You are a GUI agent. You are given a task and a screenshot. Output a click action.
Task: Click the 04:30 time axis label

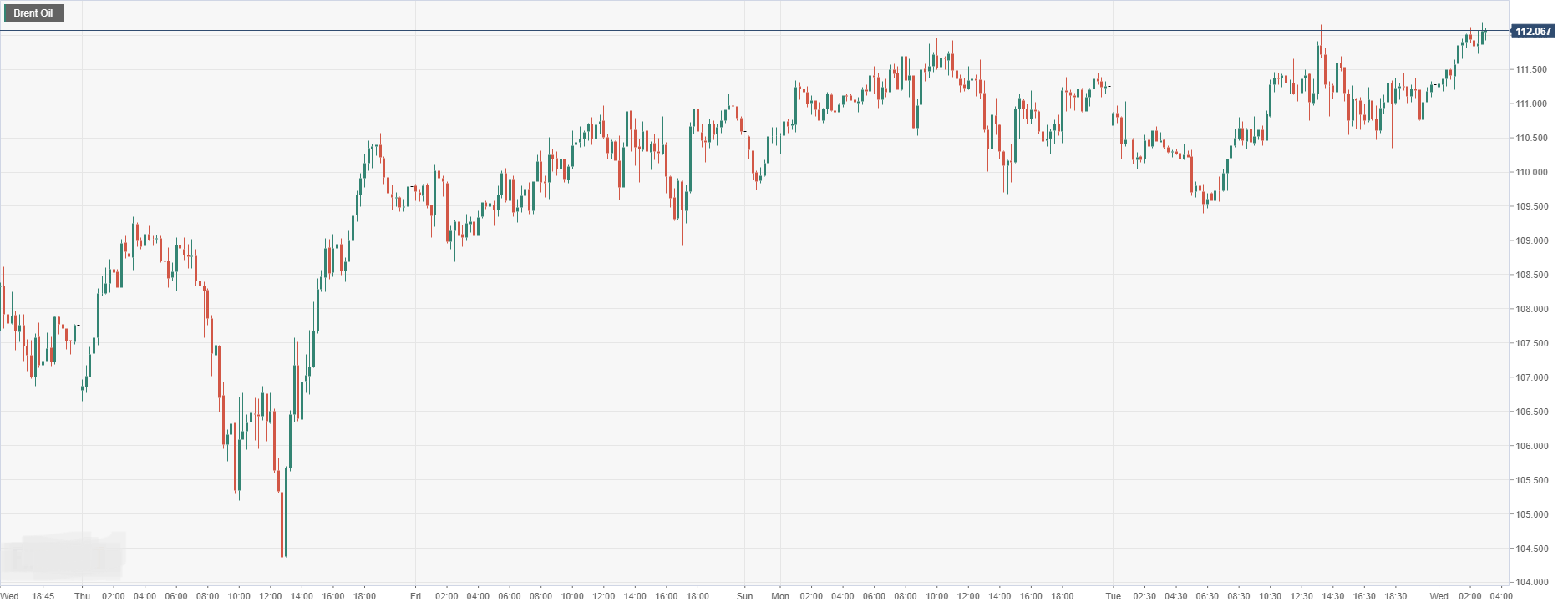[1175, 596]
